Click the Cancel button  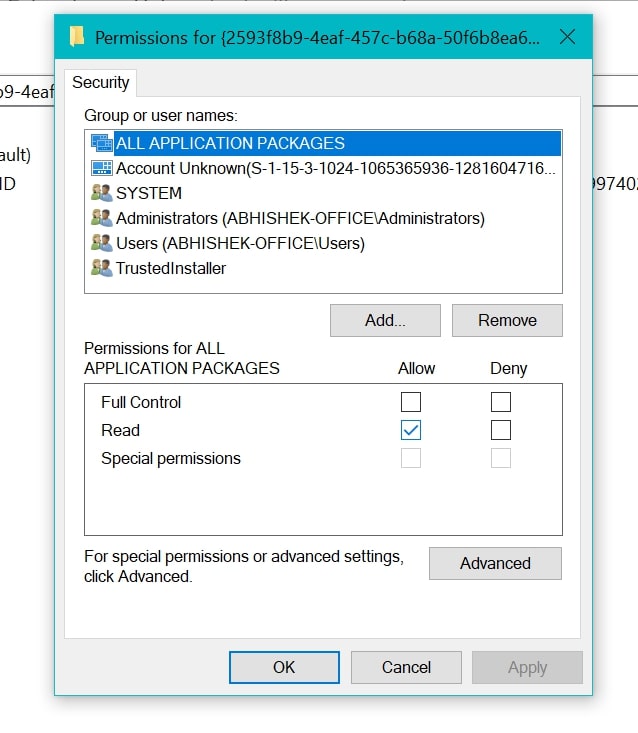[406, 668]
